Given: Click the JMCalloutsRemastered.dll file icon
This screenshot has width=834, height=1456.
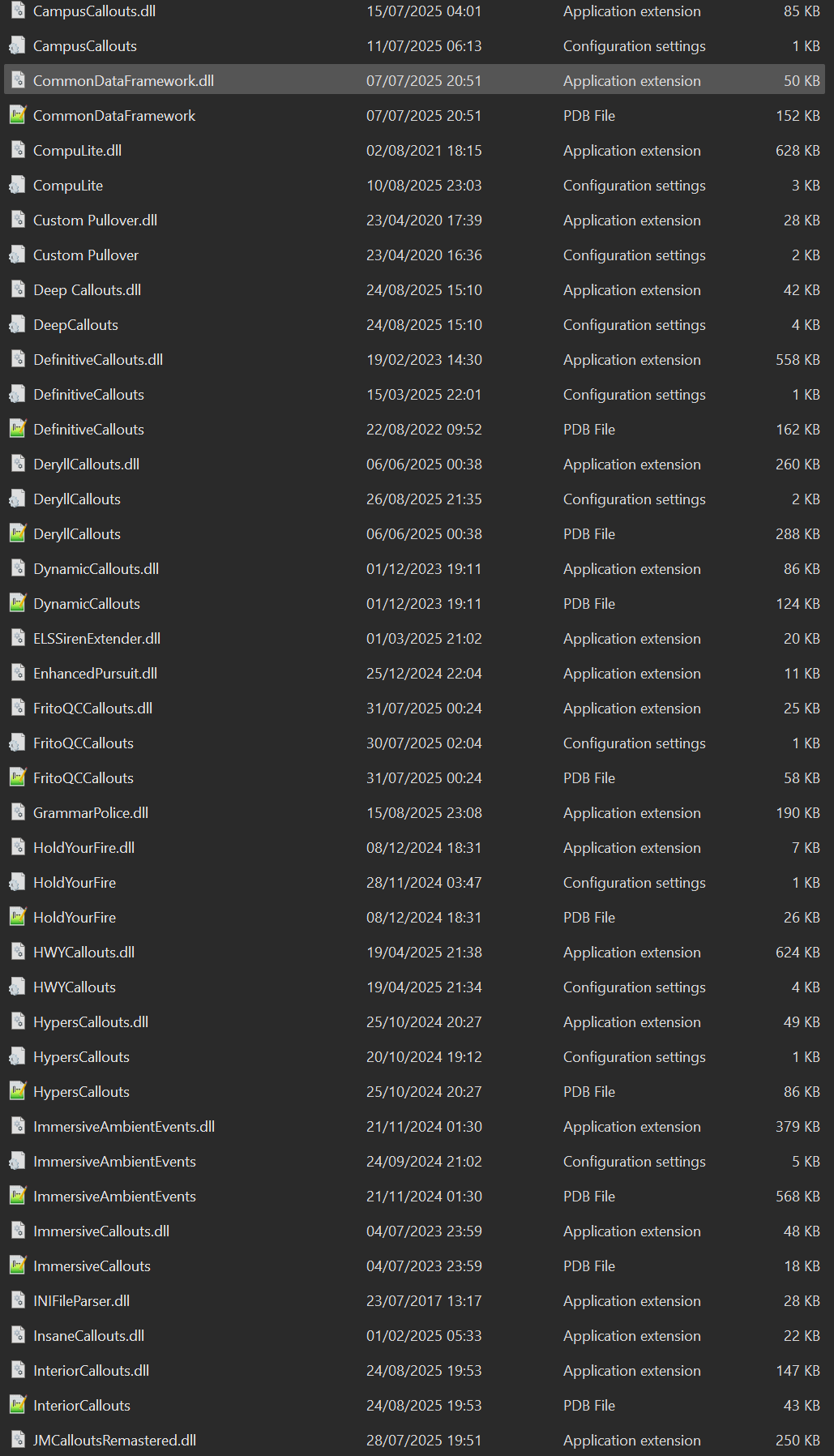Looking at the screenshot, I should [x=17, y=1441].
